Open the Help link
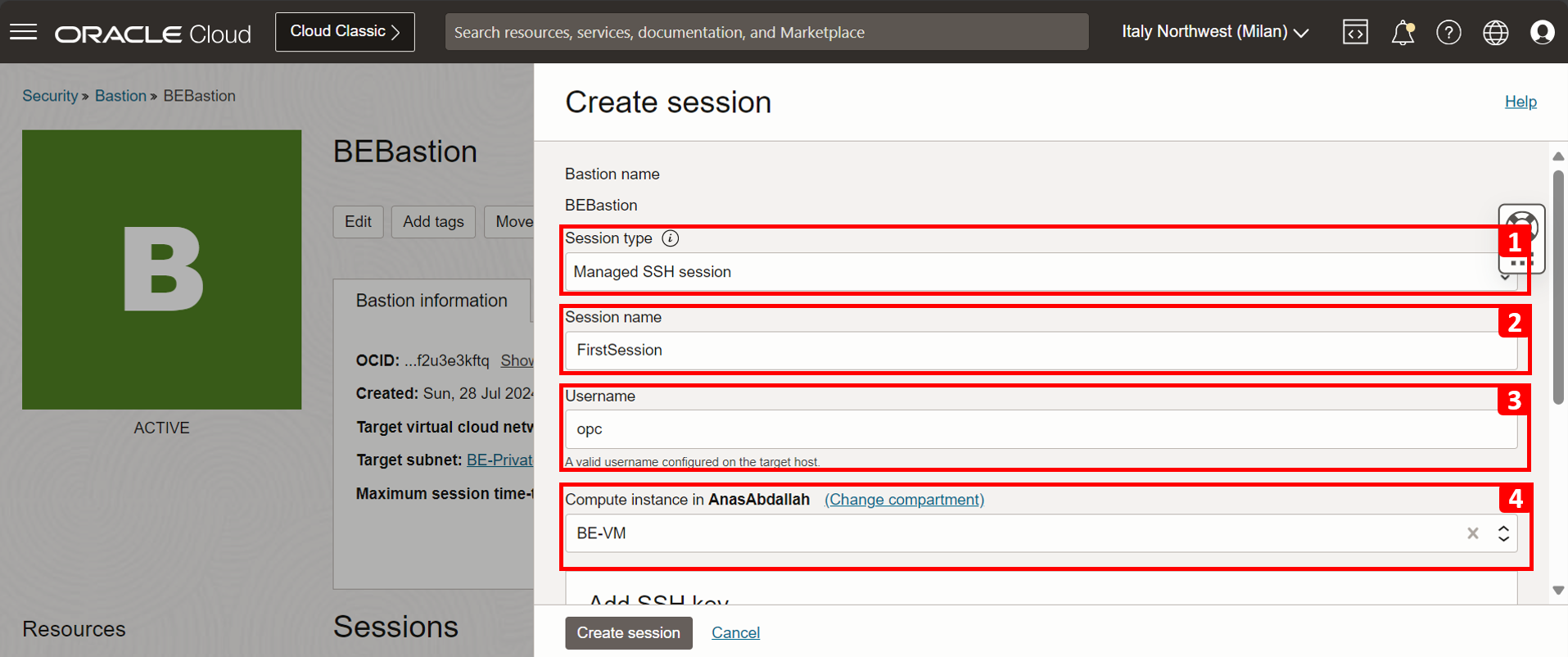 (1521, 102)
